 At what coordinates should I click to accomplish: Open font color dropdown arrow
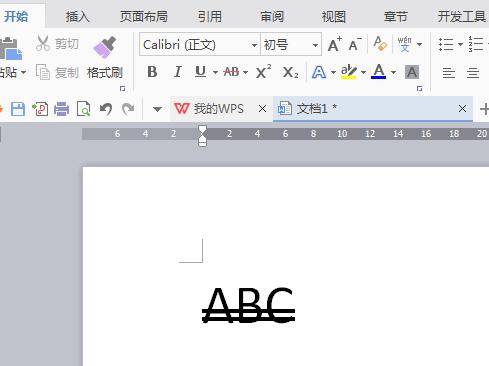click(x=394, y=72)
